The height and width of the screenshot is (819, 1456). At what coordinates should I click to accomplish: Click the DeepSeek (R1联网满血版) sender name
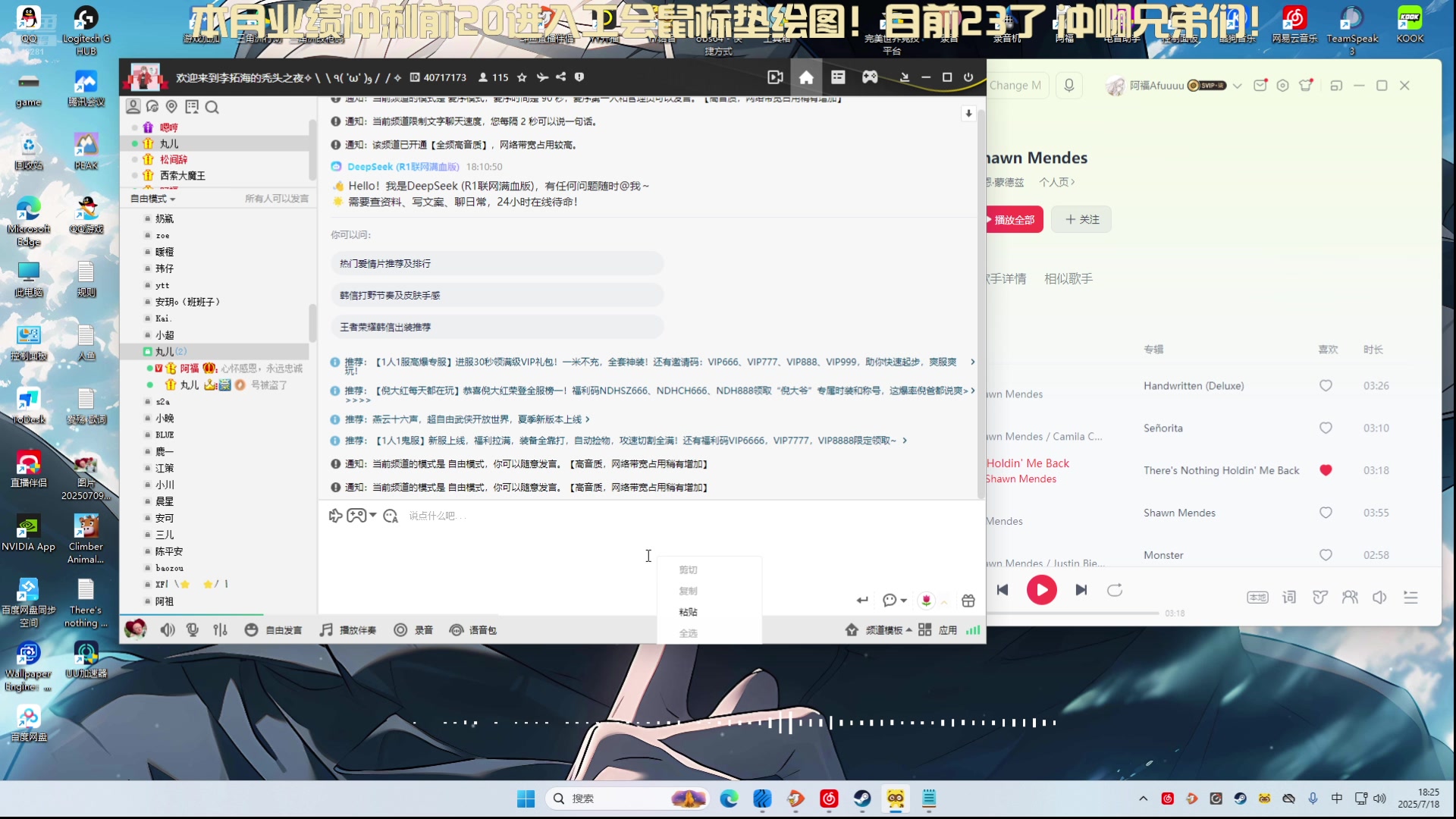pyautogui.click(x=403, y=167)
